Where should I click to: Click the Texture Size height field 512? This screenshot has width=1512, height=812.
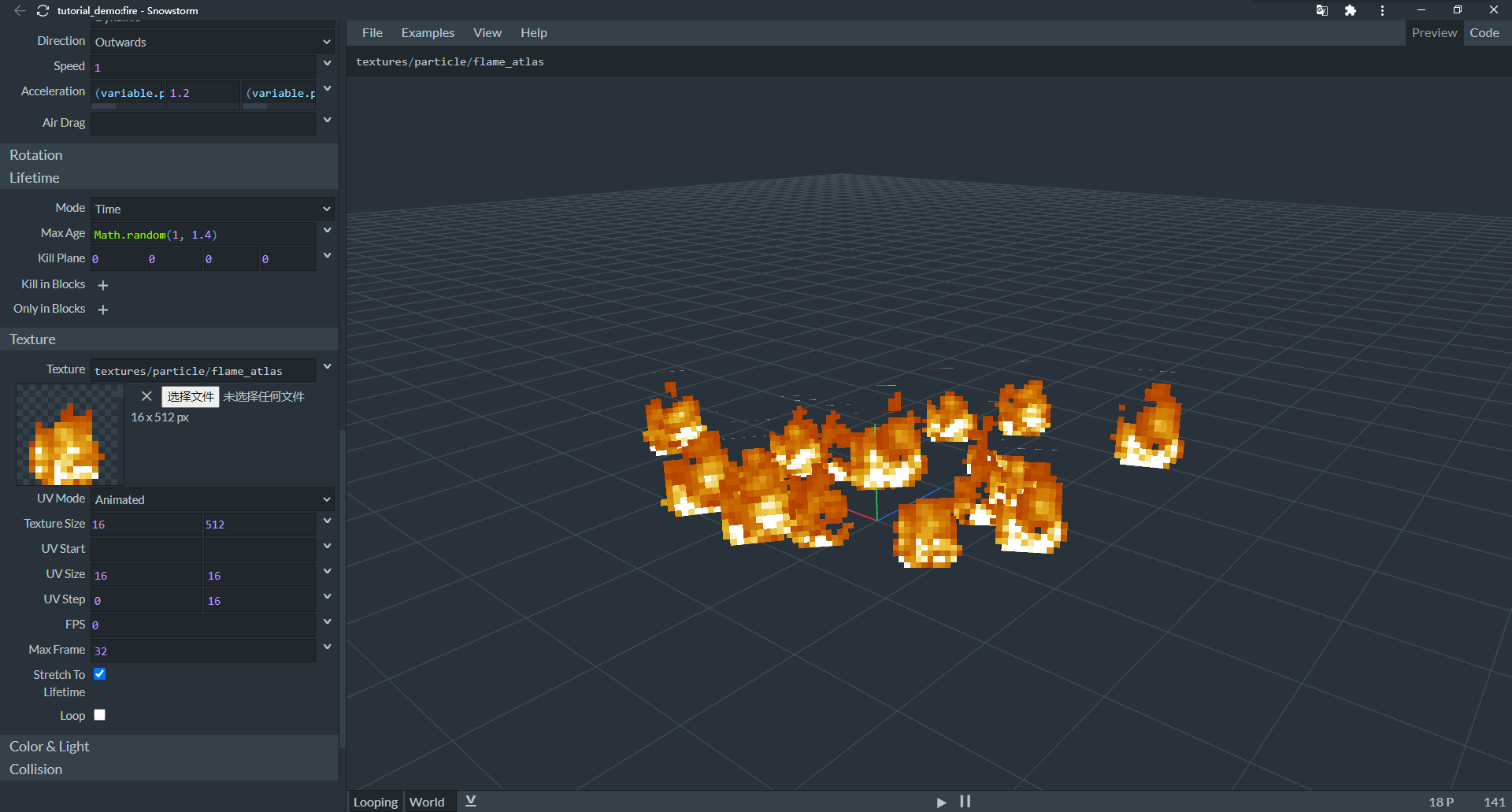tap(259, 525)
